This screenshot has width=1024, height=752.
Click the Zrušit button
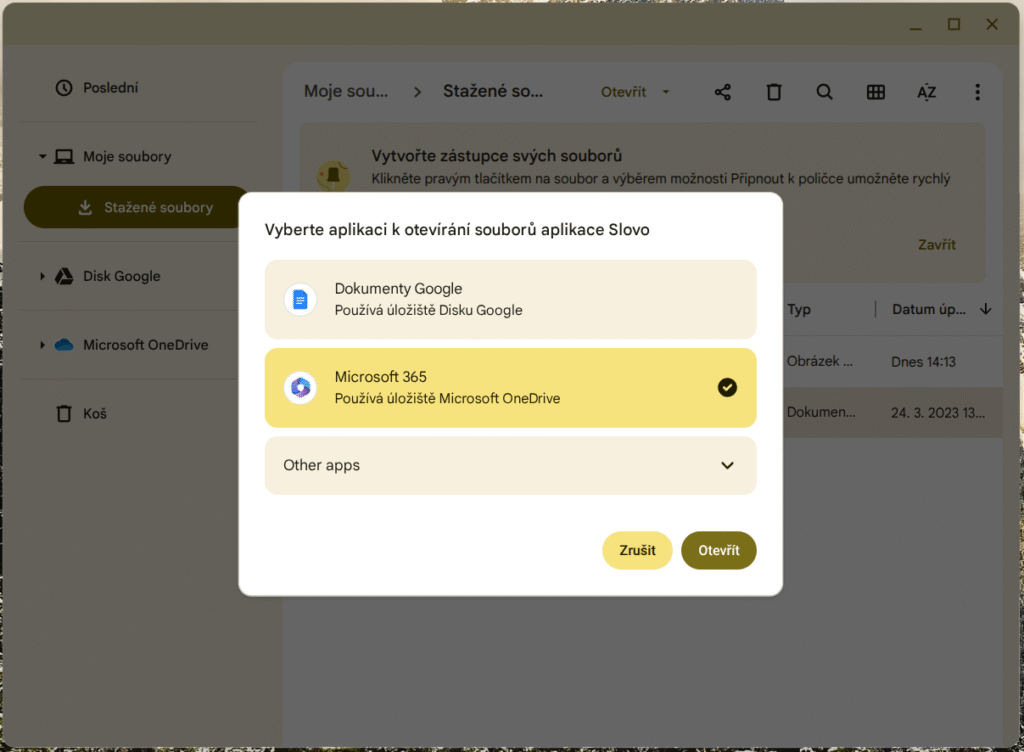pyautogui.click(x=637, y=550)
